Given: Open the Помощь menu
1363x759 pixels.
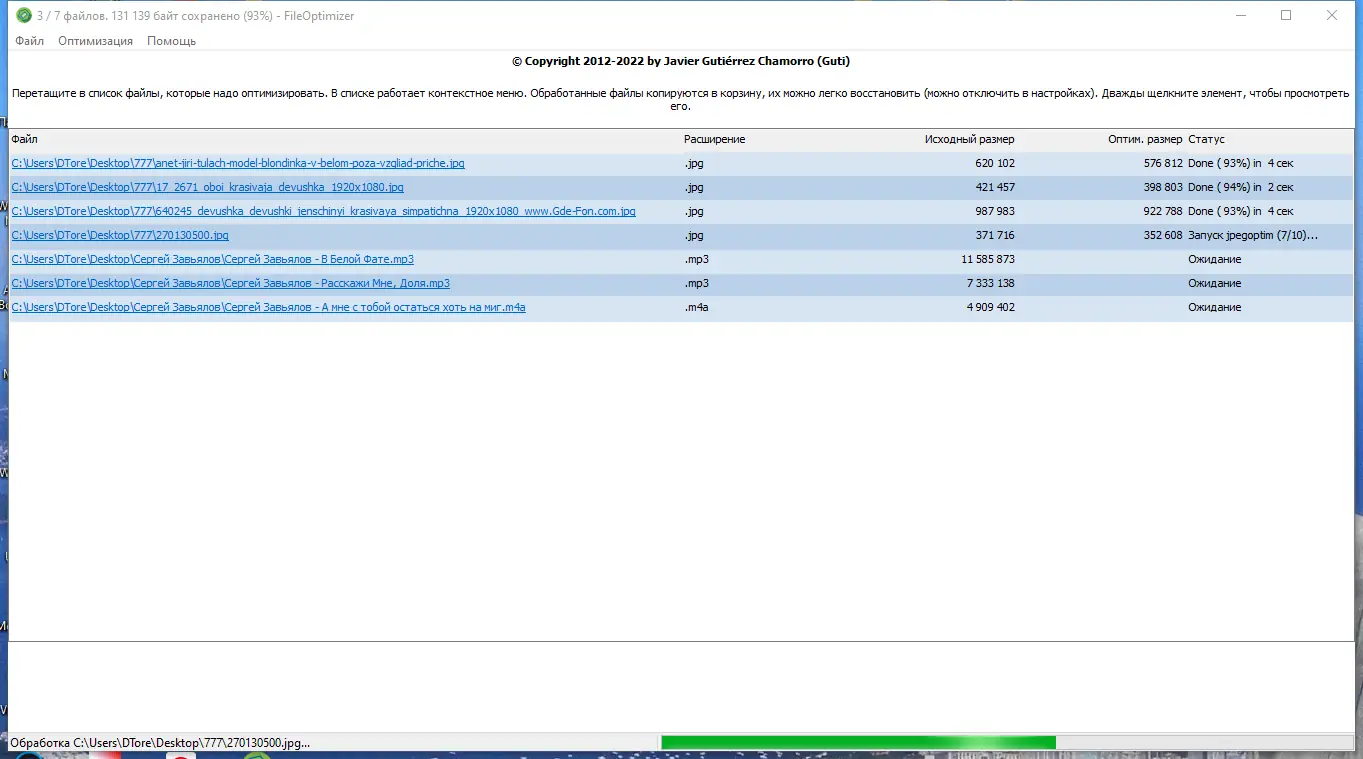Looking at the screenshot, I should pyautogui.click(x=171, y=41).
